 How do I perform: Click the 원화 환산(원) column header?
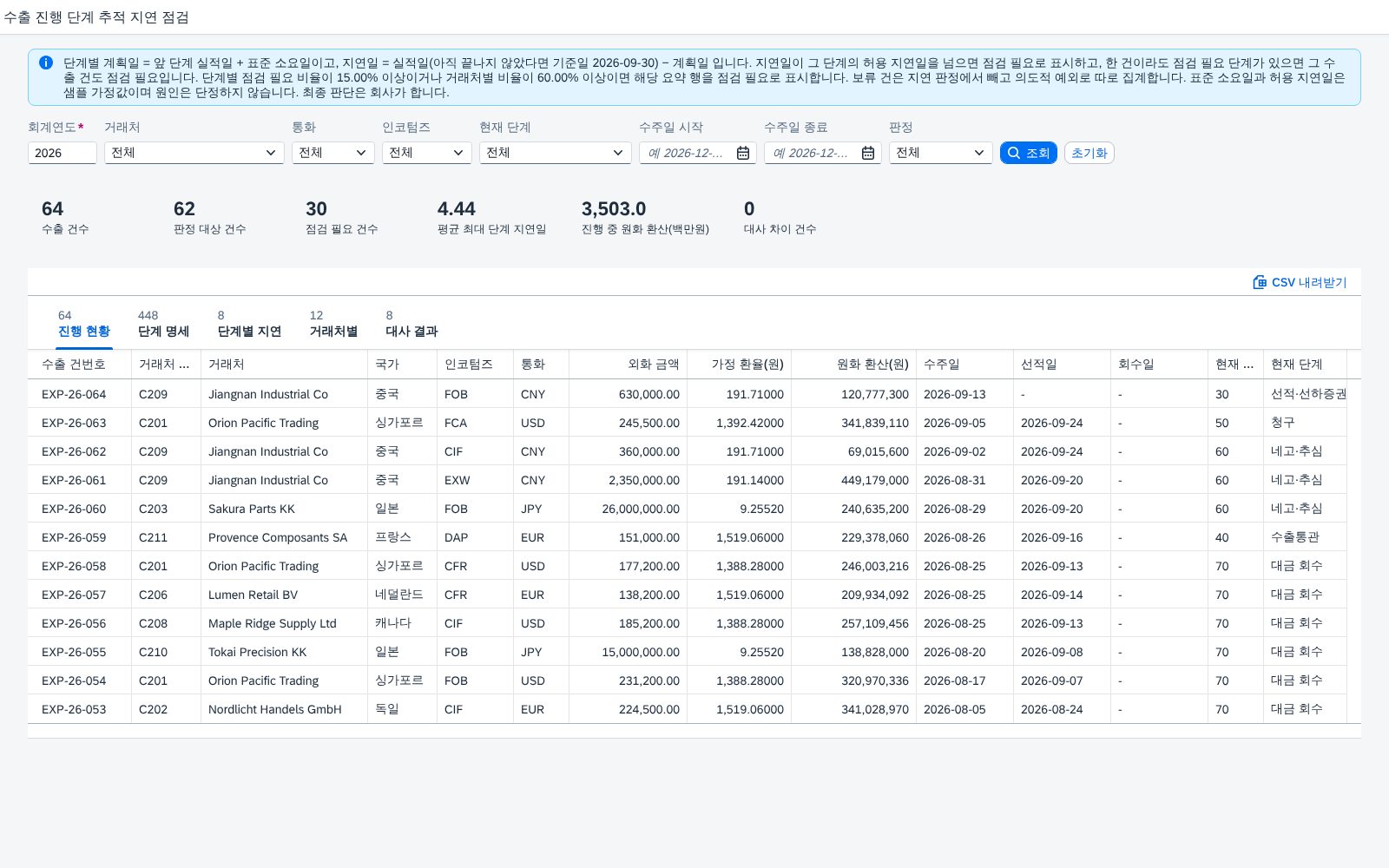(x=854, y=365)
